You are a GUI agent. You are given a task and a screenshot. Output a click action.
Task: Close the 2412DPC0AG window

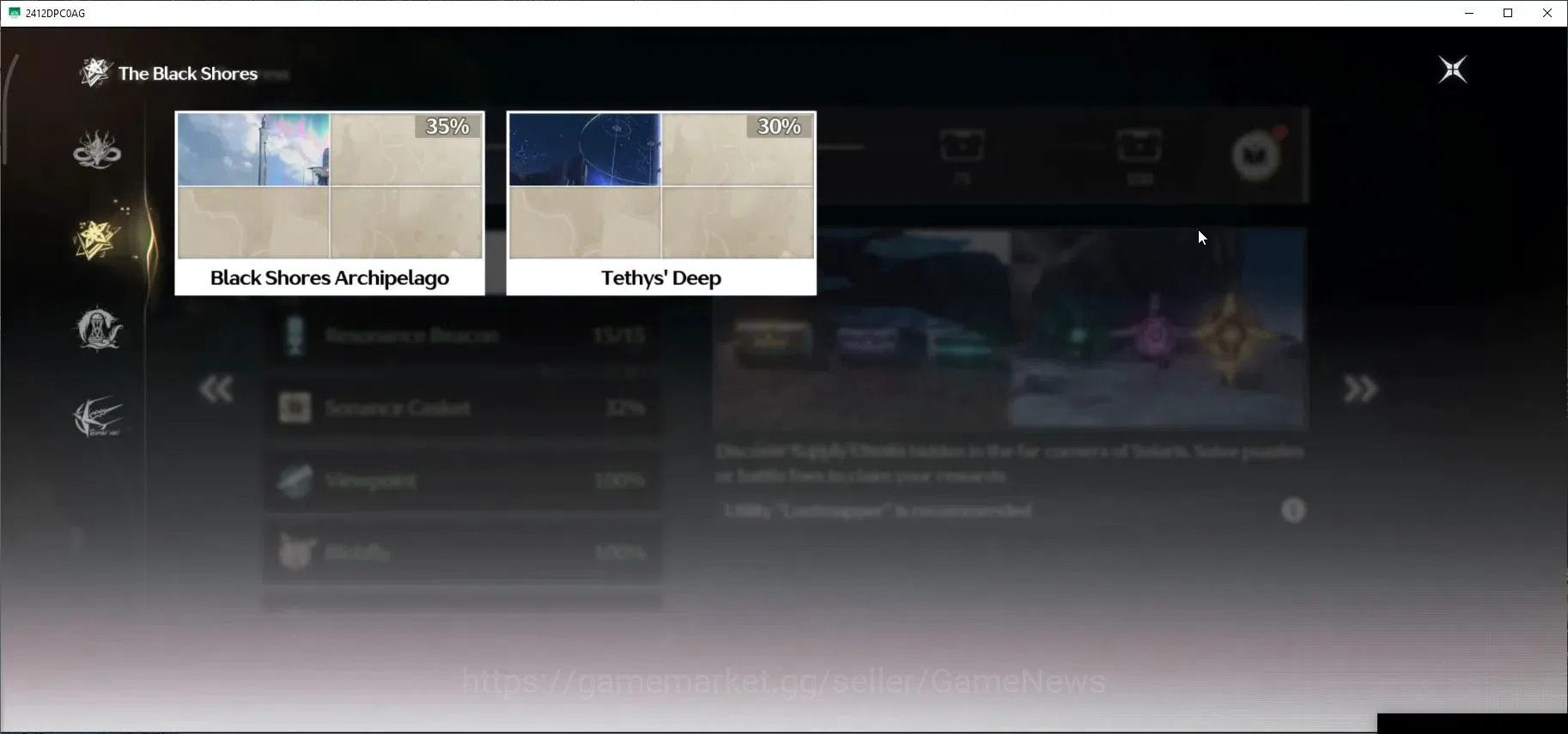(x=1547, y=13)
